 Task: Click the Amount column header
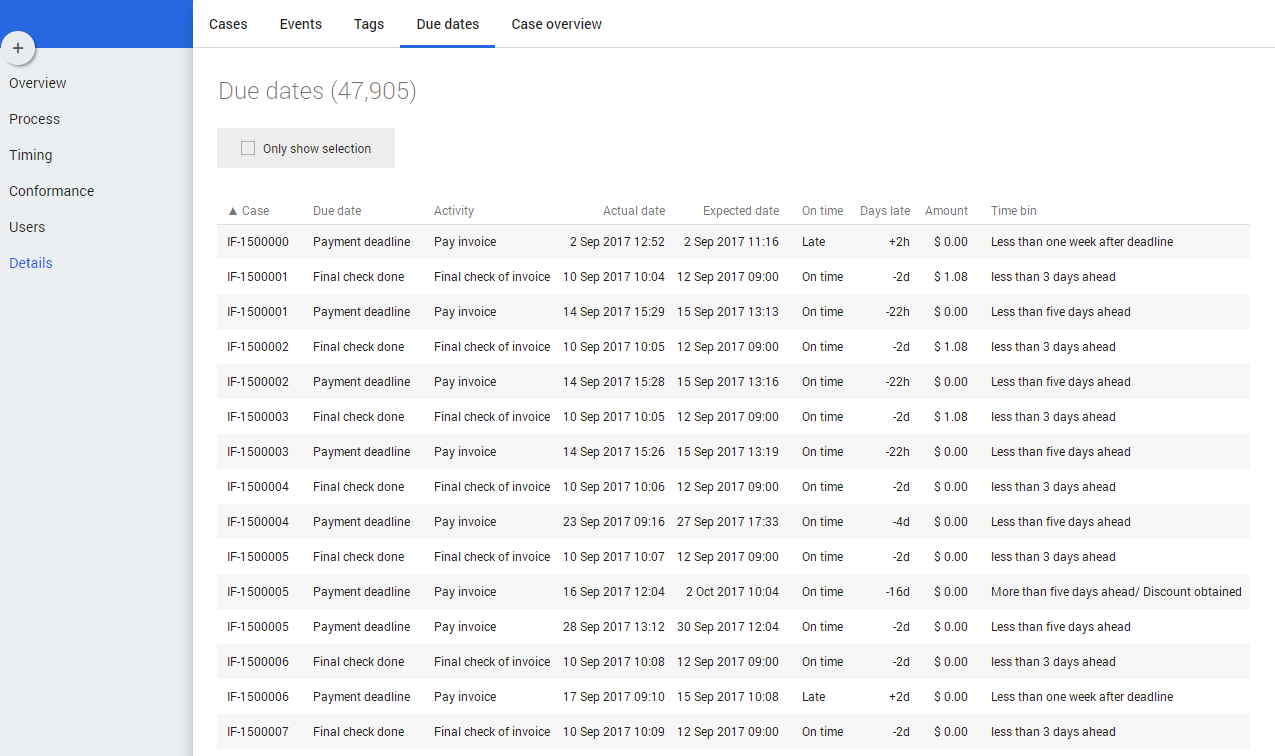pos(946,211)
